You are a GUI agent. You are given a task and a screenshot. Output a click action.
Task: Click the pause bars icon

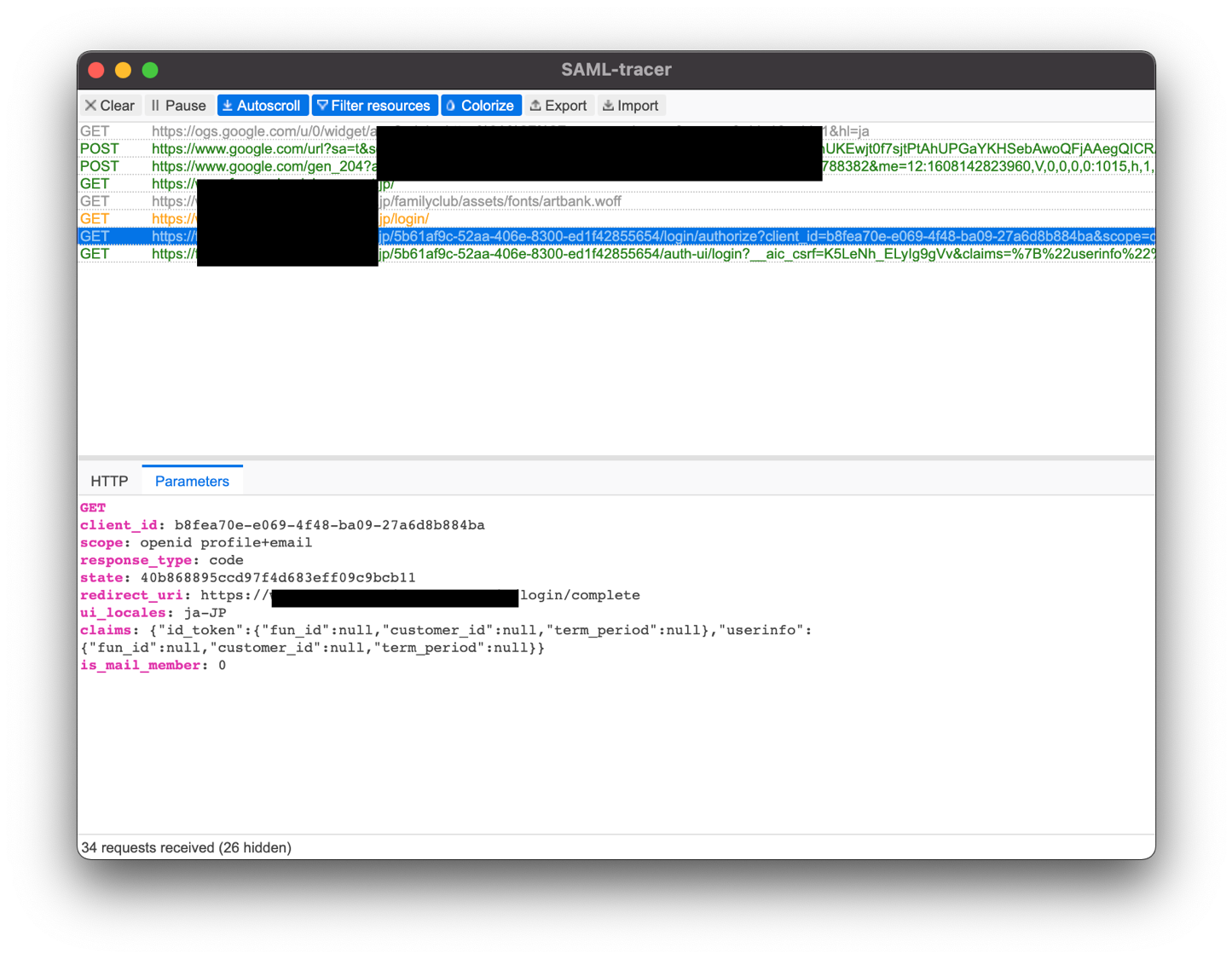coord(155,106)
